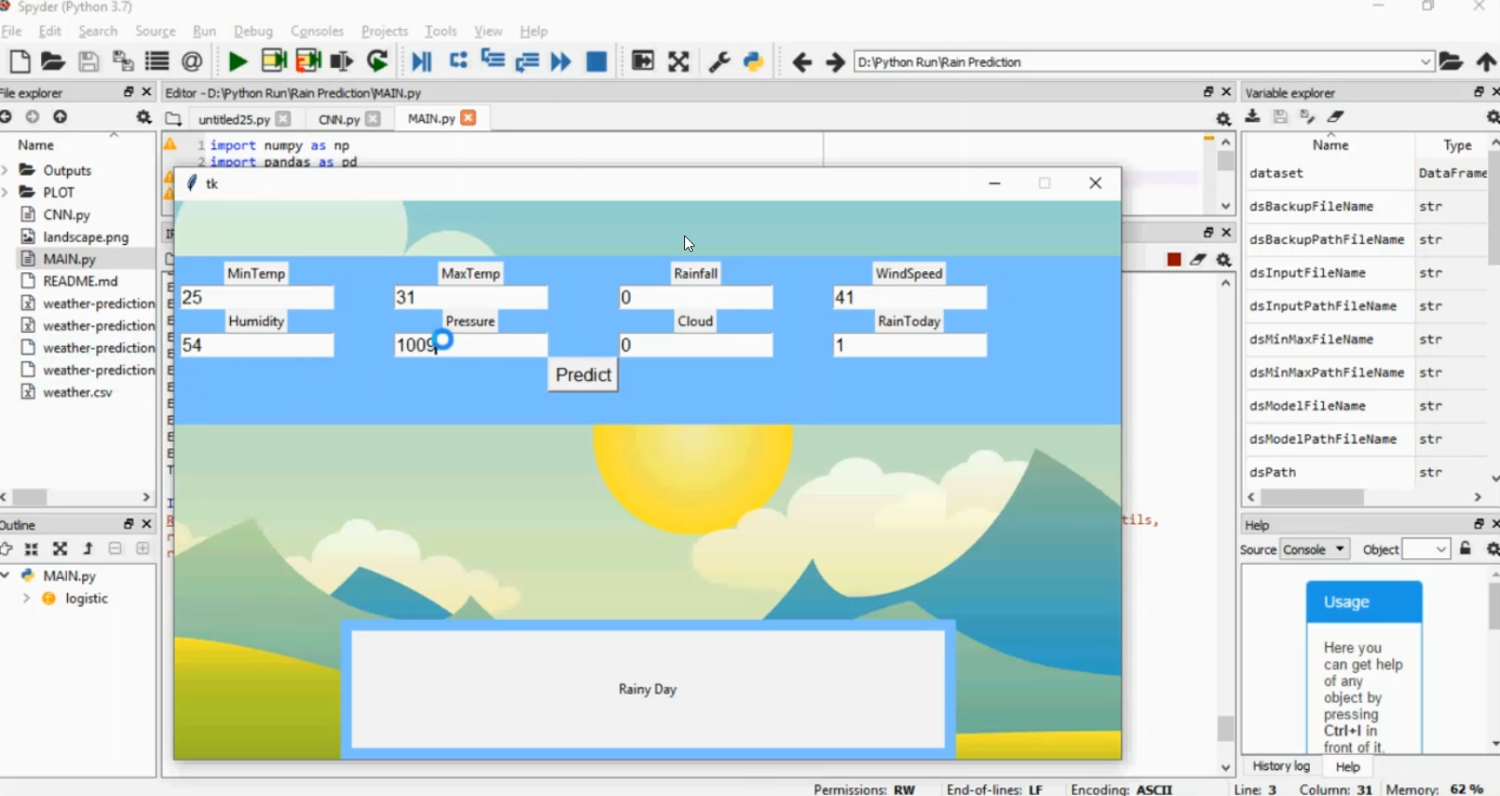Image resolution: width=1500 pixels, height=796 pixels.
Task: Open the Help Source Console dropdown
Action: point(1314,550)
